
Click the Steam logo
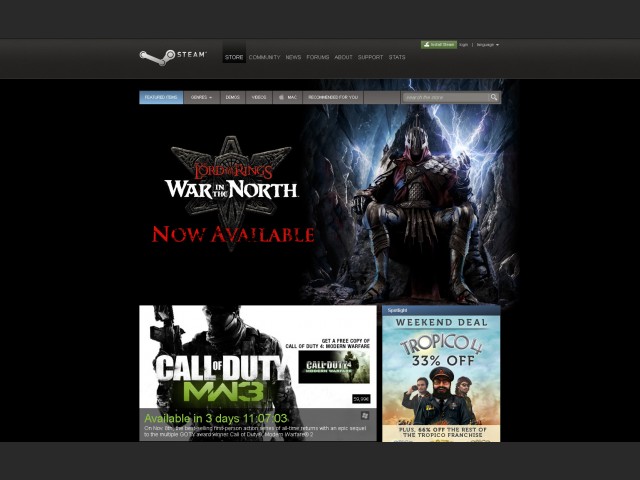pyautogui.click(x=173, y=58)
